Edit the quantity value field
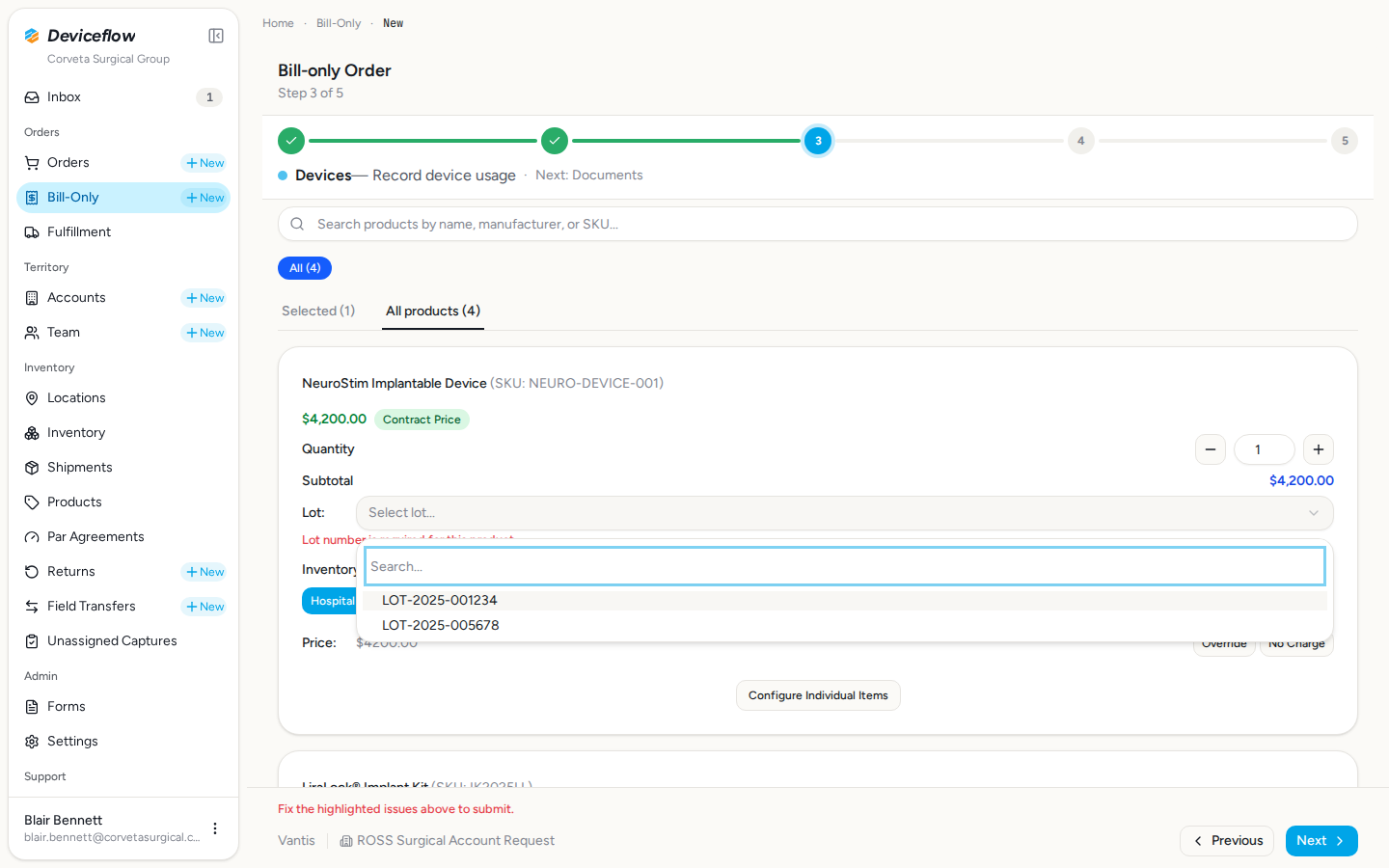 pyautogui.click(x=1265, y=449)
